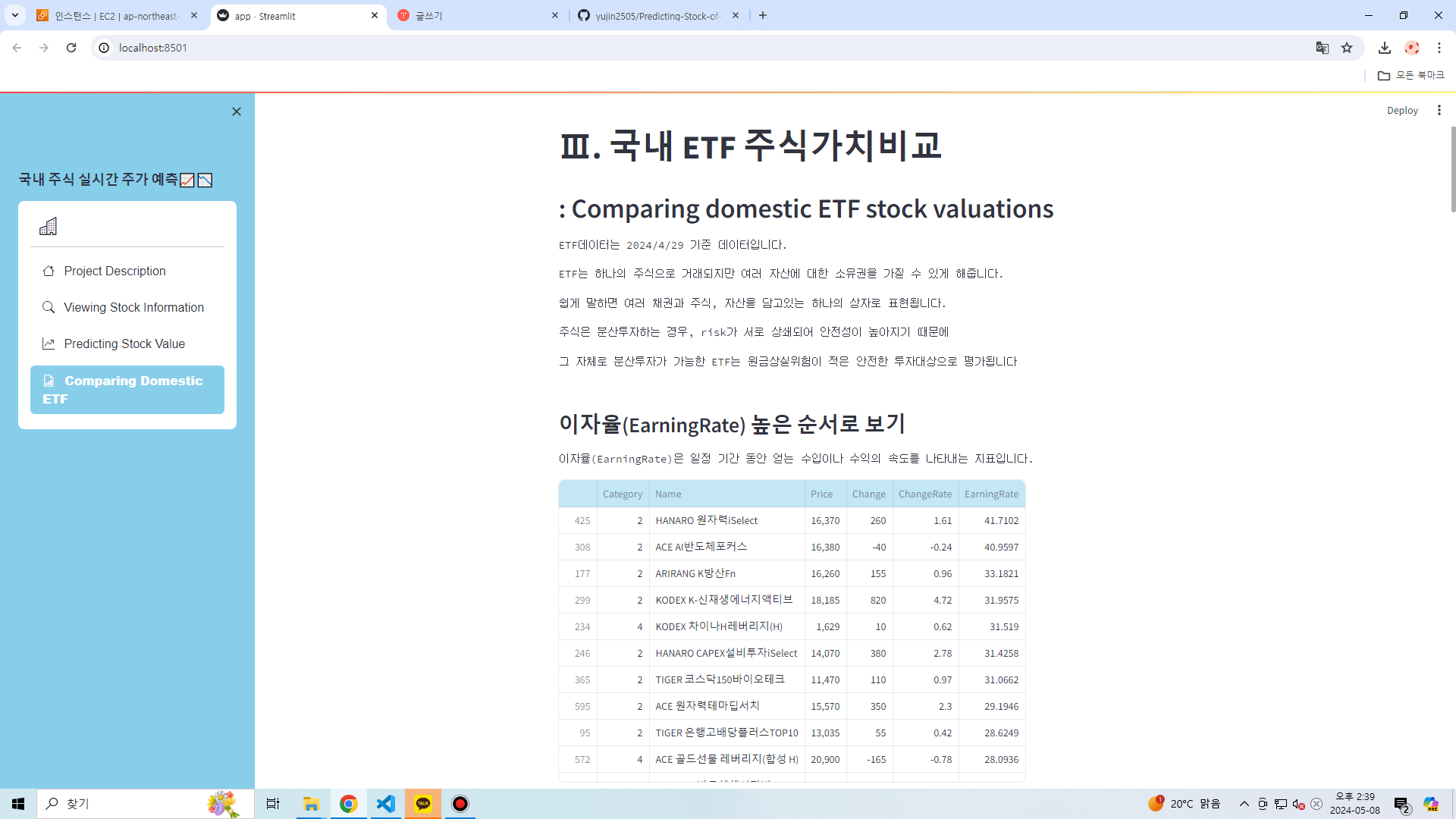Image resolution: width=1456 pixels, height=819 pixels.
Task: Reload the localhost page
Action: [x=71, y=48]
